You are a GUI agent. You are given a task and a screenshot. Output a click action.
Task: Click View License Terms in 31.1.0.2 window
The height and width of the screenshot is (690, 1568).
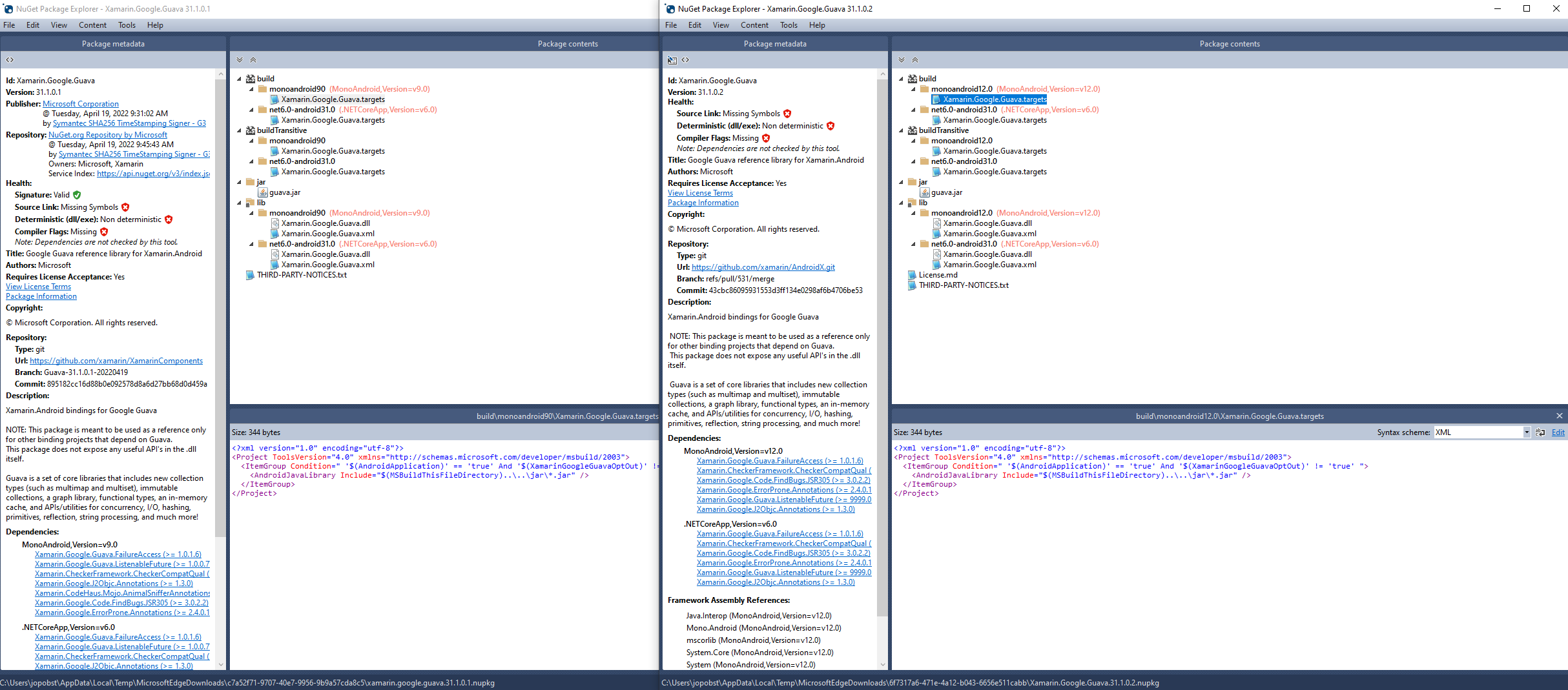pyautogui.click(x=700, y=193)
